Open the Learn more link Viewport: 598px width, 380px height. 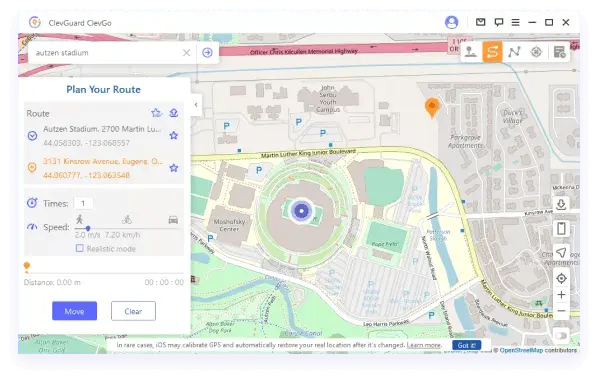click(x=424, y=345)
